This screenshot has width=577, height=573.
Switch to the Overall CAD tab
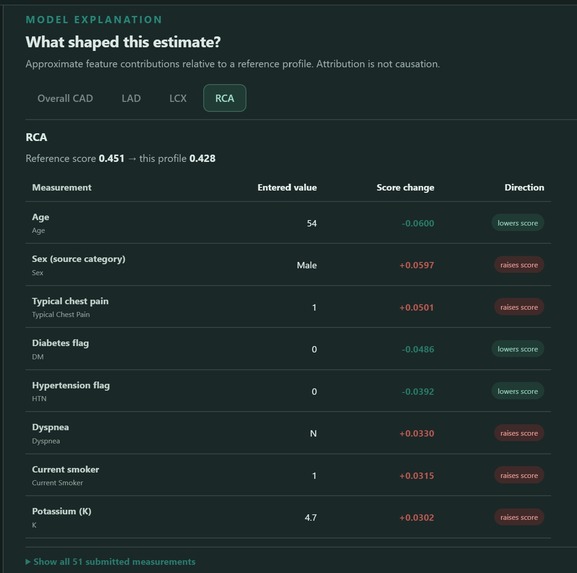pos(65,98)
